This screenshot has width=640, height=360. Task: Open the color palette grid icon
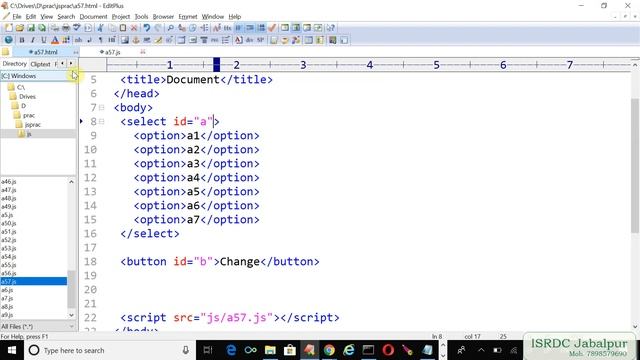[66, 40]
